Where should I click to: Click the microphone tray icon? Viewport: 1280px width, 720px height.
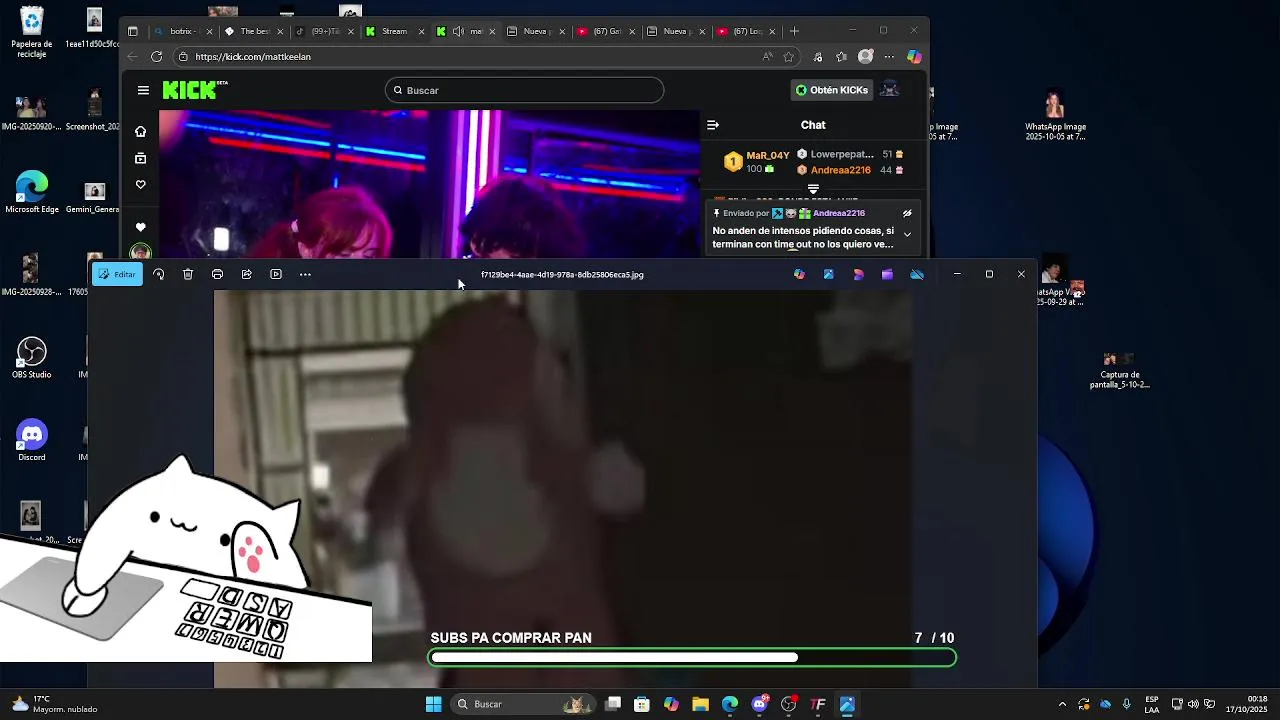click(x=1127, y=704)
